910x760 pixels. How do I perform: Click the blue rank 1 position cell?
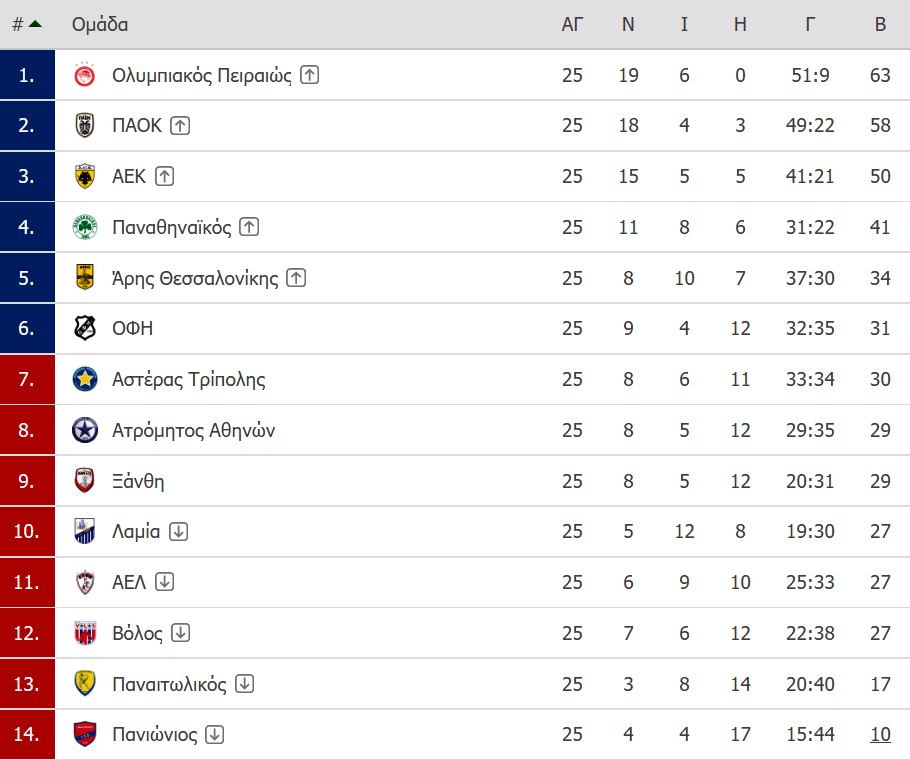(27, 75)
